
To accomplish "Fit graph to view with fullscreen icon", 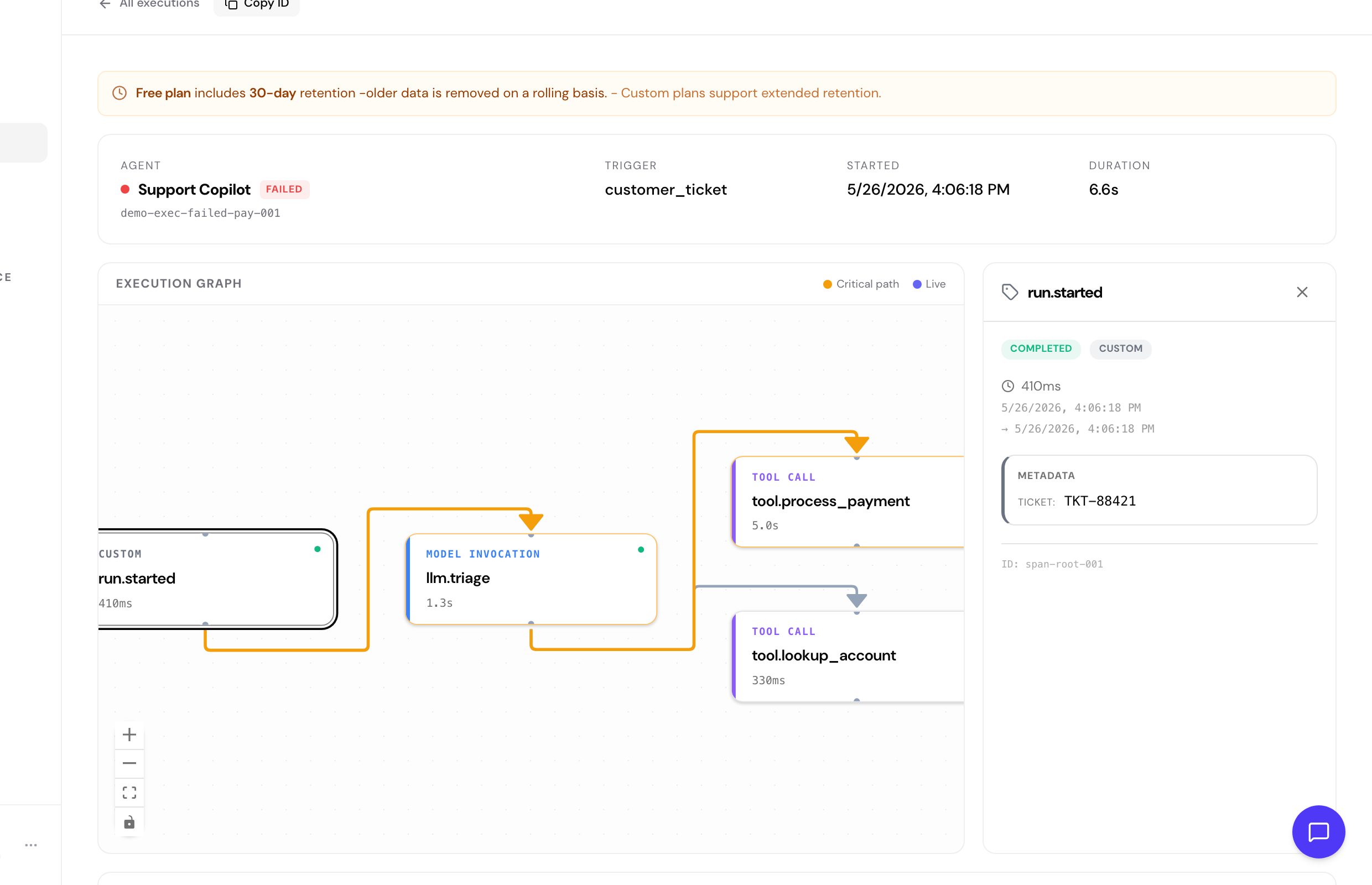I will [129, 793].
